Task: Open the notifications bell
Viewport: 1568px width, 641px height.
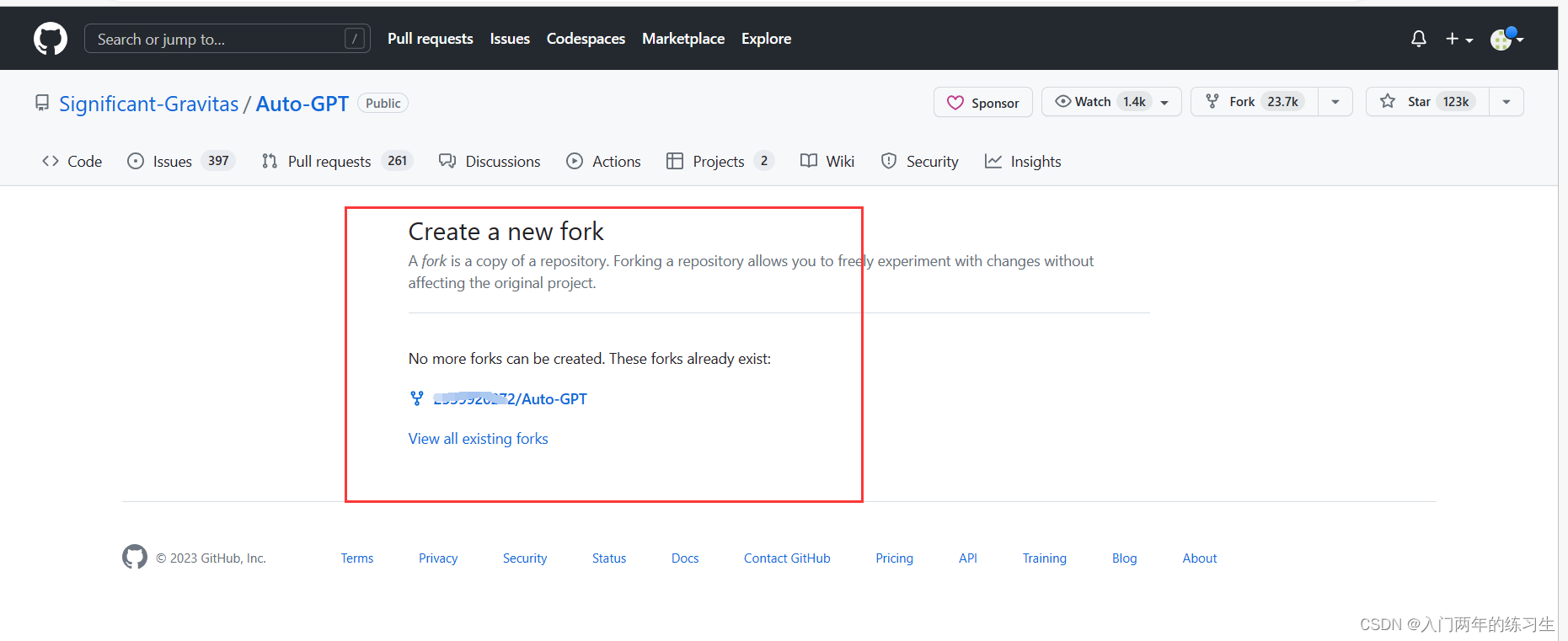Action: pyautogui.click(x=1419, y=39)
